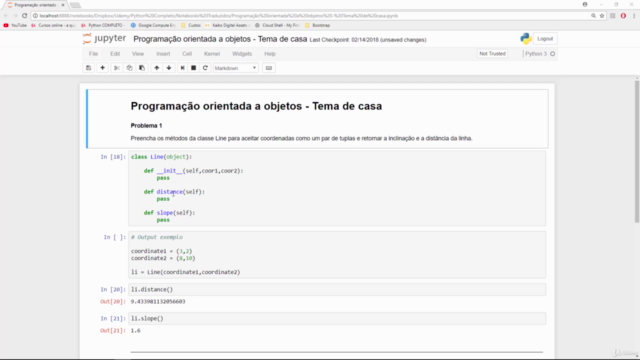Move the selected cell down

point(169,68)
